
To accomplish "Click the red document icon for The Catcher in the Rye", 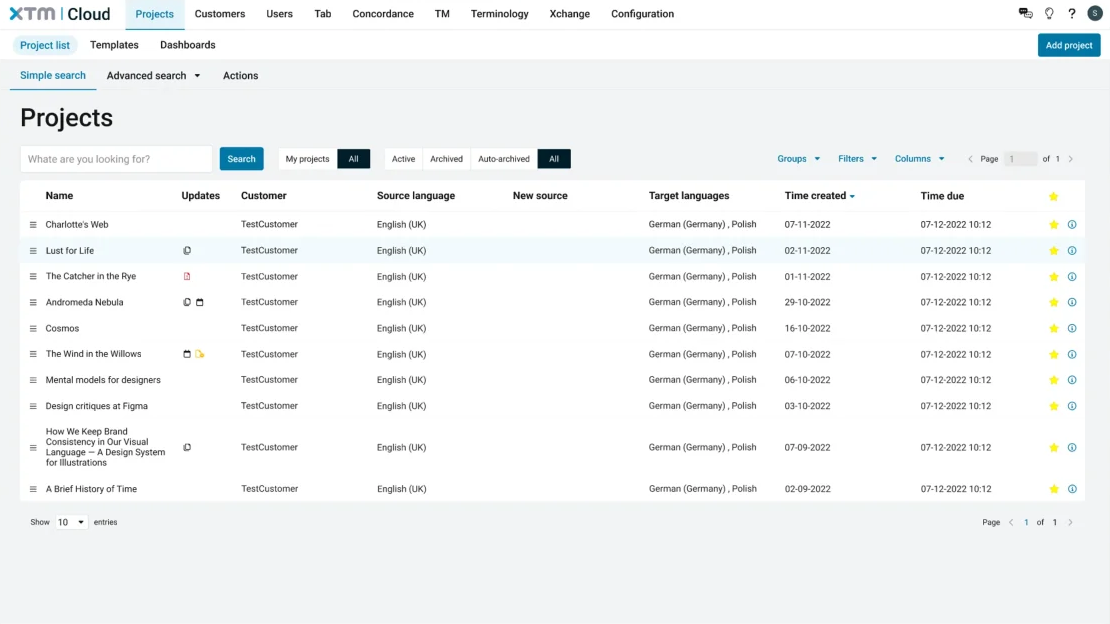I will pos(187,276).
